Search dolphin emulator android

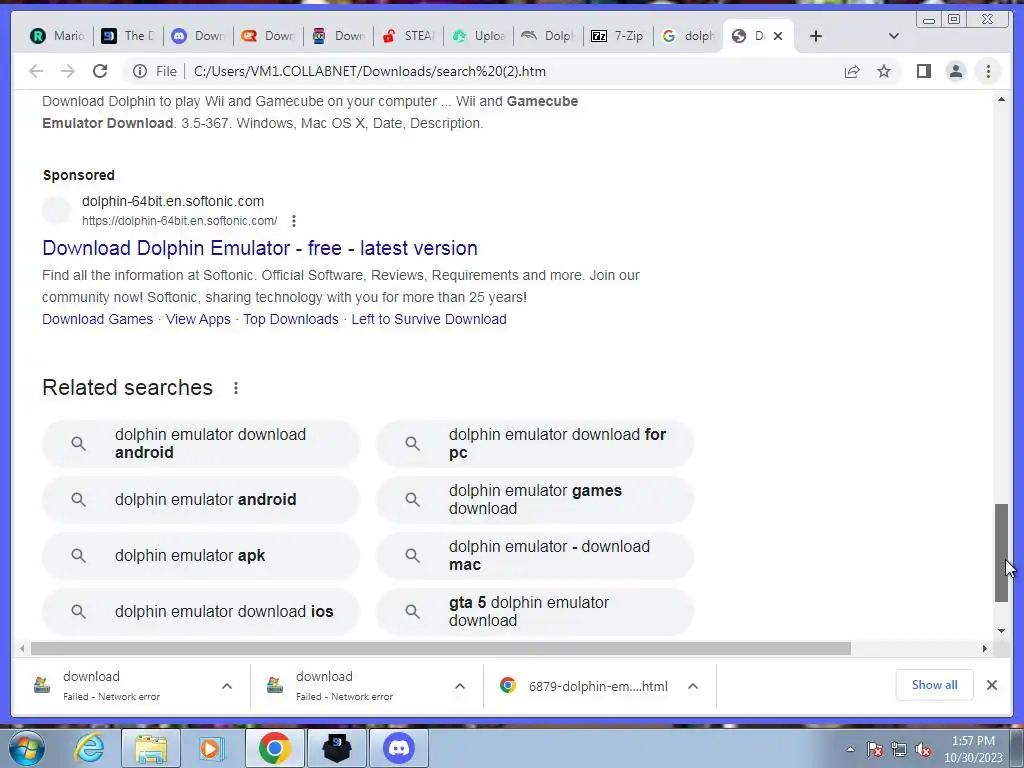point(200,500)
